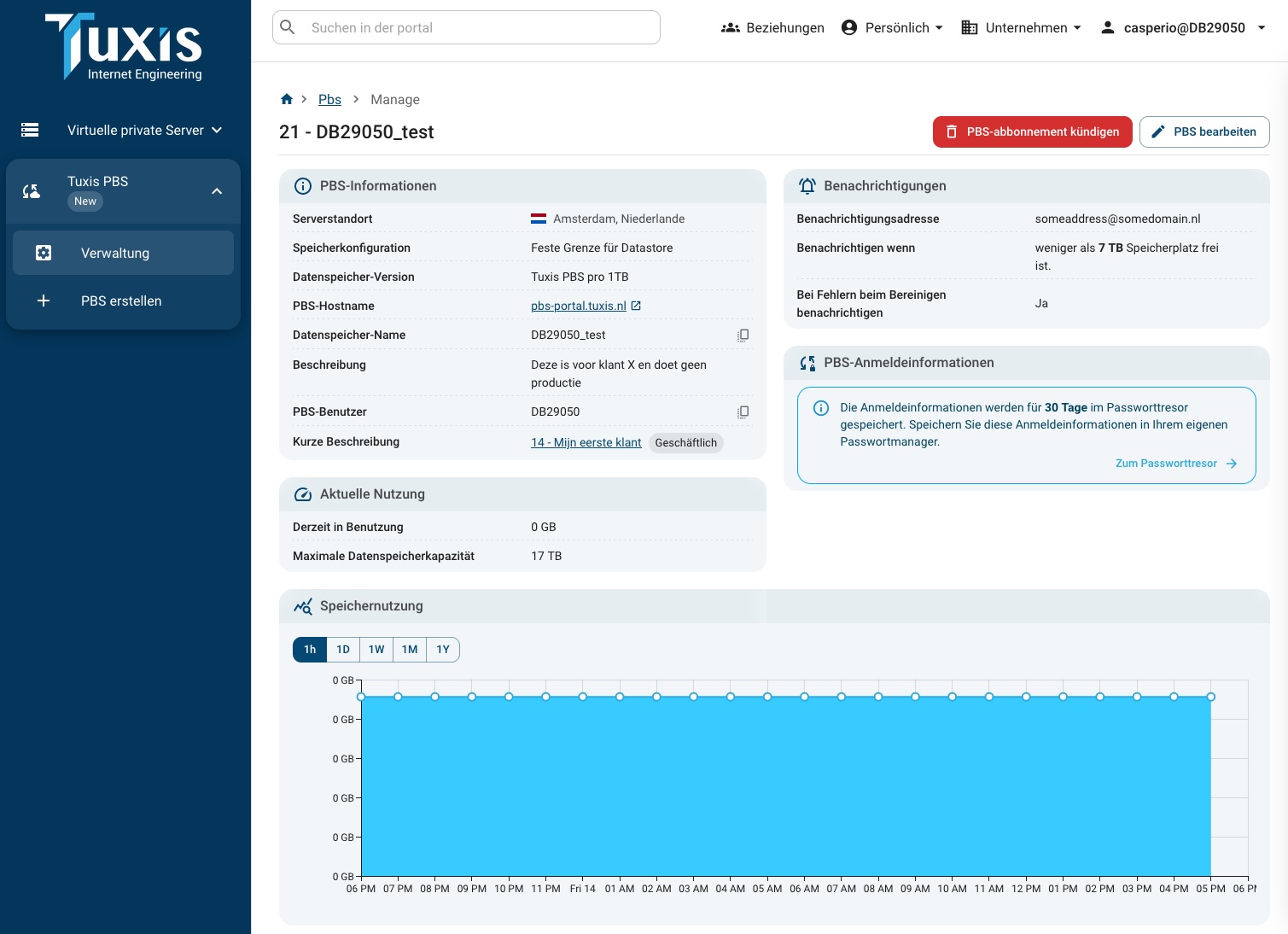
Task: Click the Tuxis PBS backup icon in the sidebar
Action: click(x=31, y=191)
